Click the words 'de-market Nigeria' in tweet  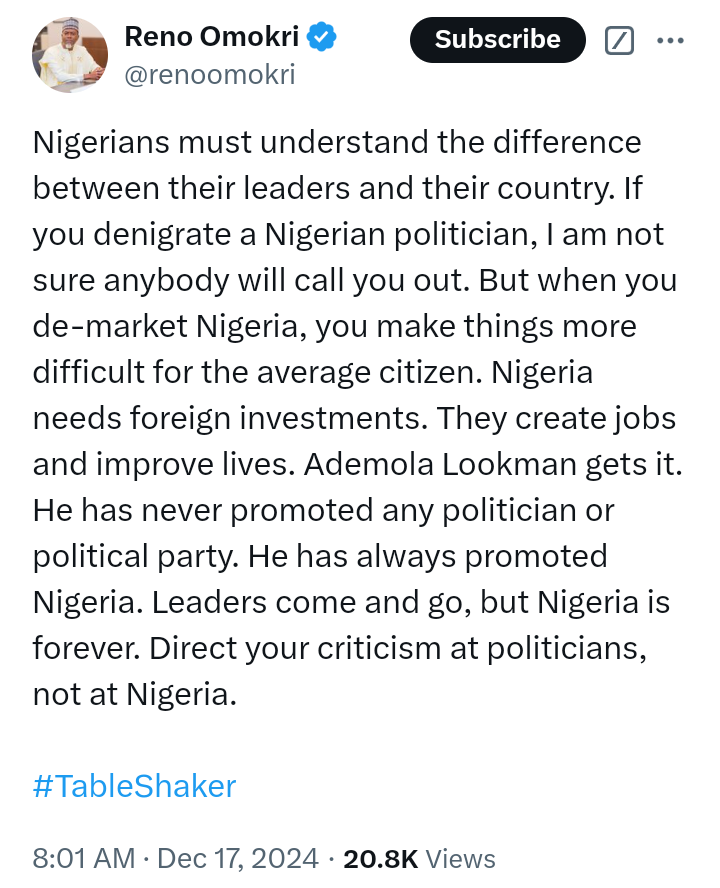point(165,327)
